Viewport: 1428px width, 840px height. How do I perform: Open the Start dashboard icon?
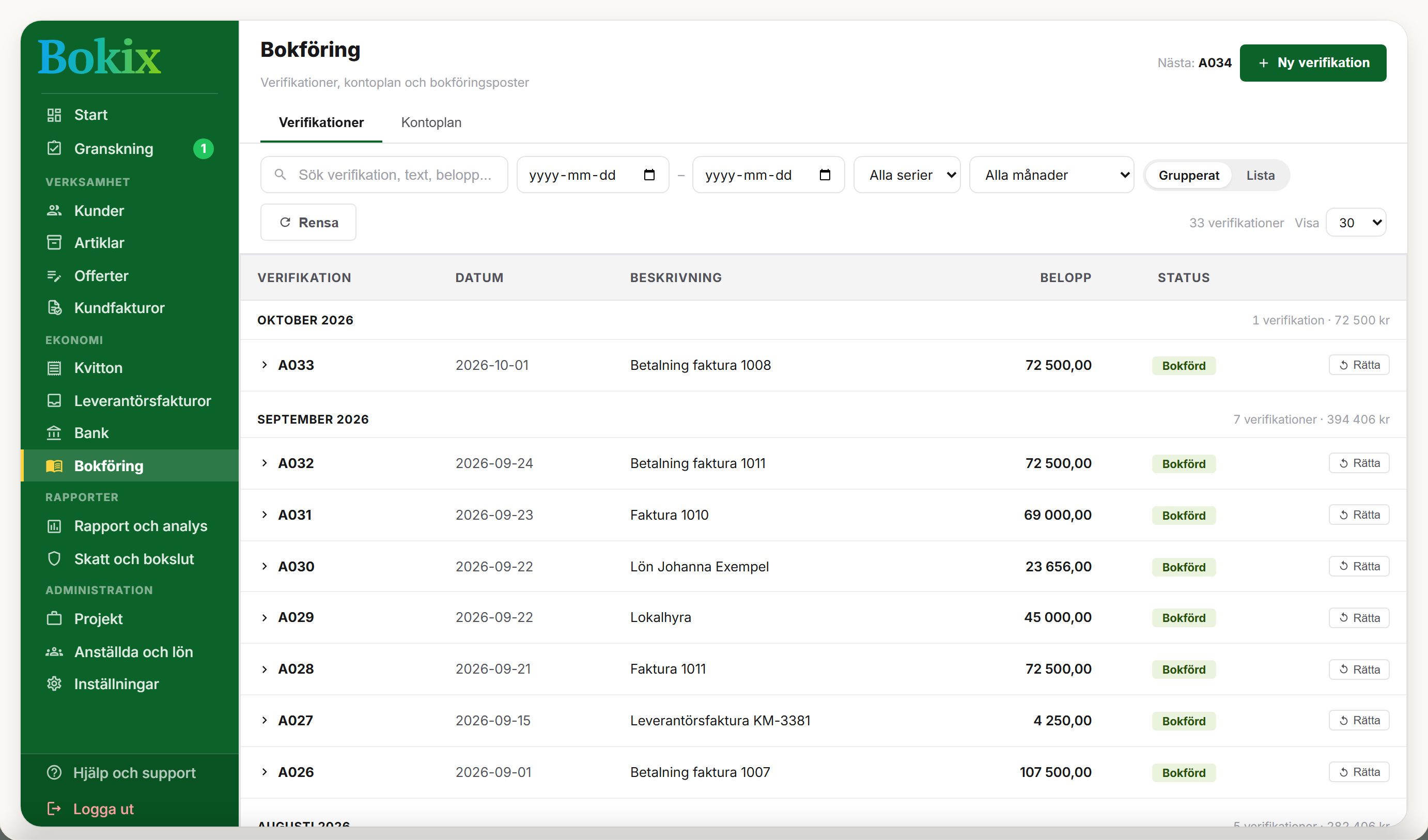point(54,115)
